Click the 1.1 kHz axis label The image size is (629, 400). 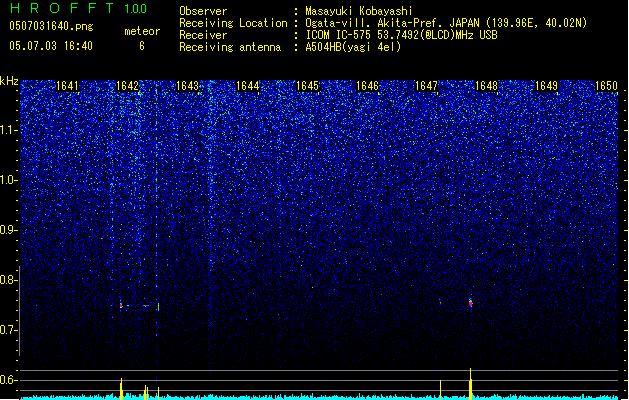(x=8, y=130)
